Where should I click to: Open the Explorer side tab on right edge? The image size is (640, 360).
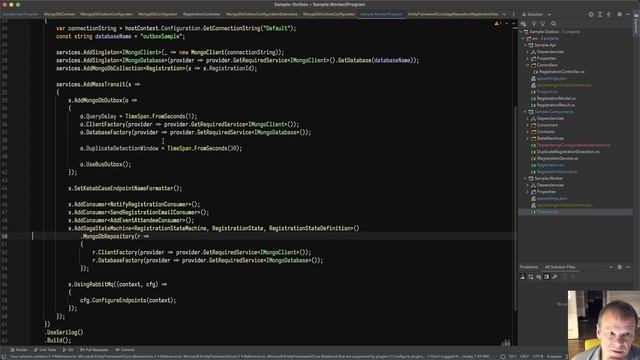636,24
